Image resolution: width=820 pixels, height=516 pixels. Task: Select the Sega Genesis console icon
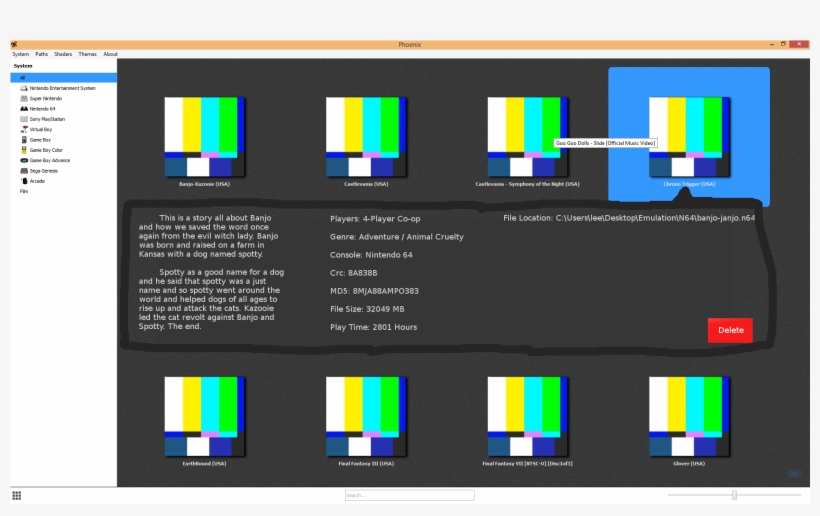[24, 171]
